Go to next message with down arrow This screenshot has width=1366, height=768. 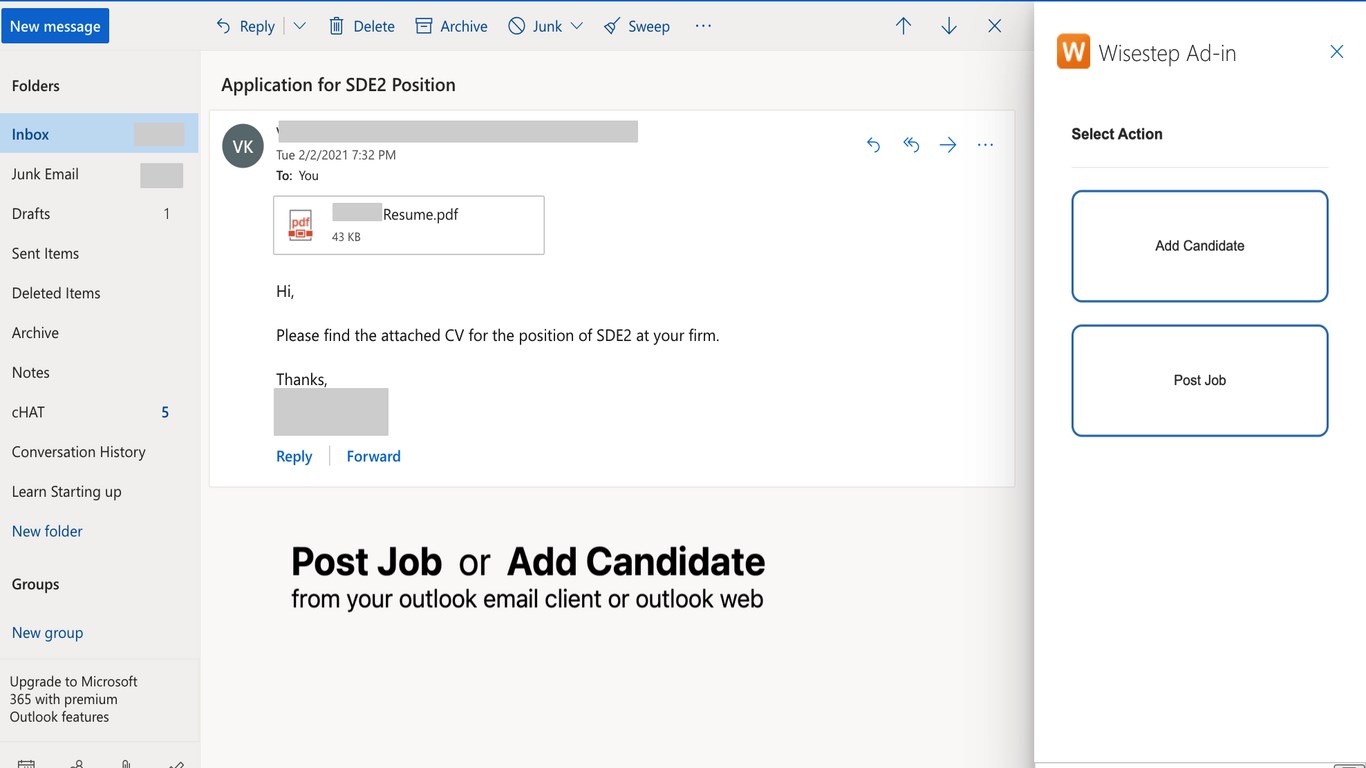point(949,26)
